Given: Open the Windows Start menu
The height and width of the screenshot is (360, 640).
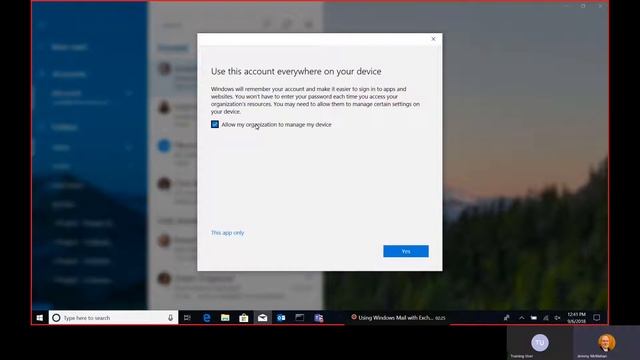Looking at the screenshot, I should [x=40, y=318].
